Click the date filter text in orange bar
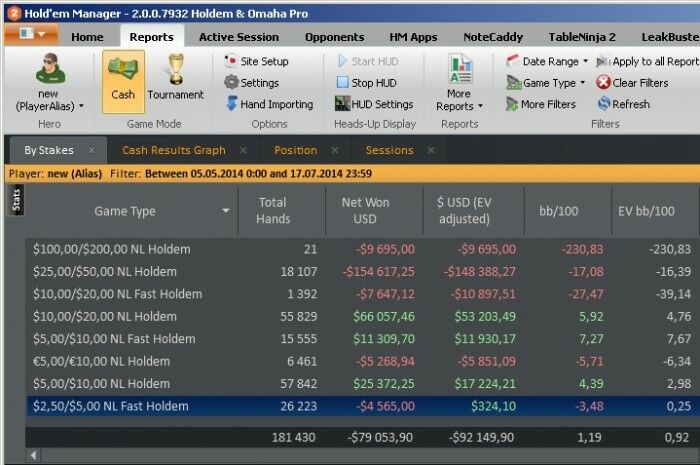 point(258,174)
